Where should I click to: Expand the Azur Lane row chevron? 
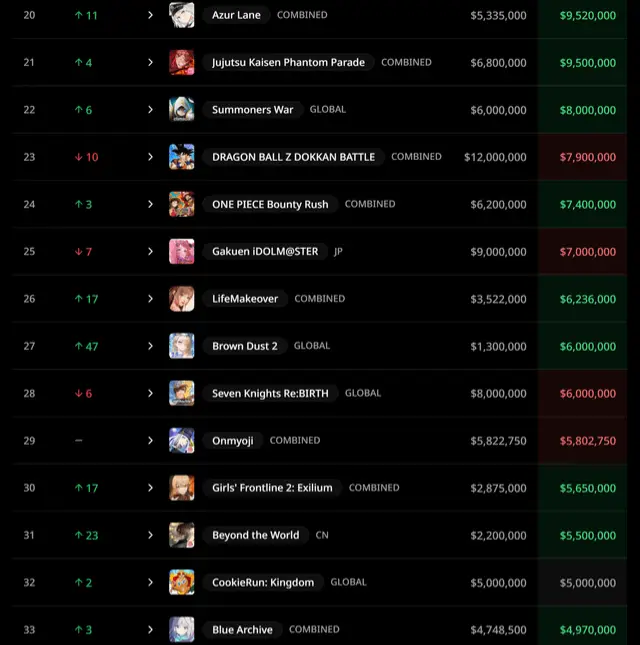point(150,15)
